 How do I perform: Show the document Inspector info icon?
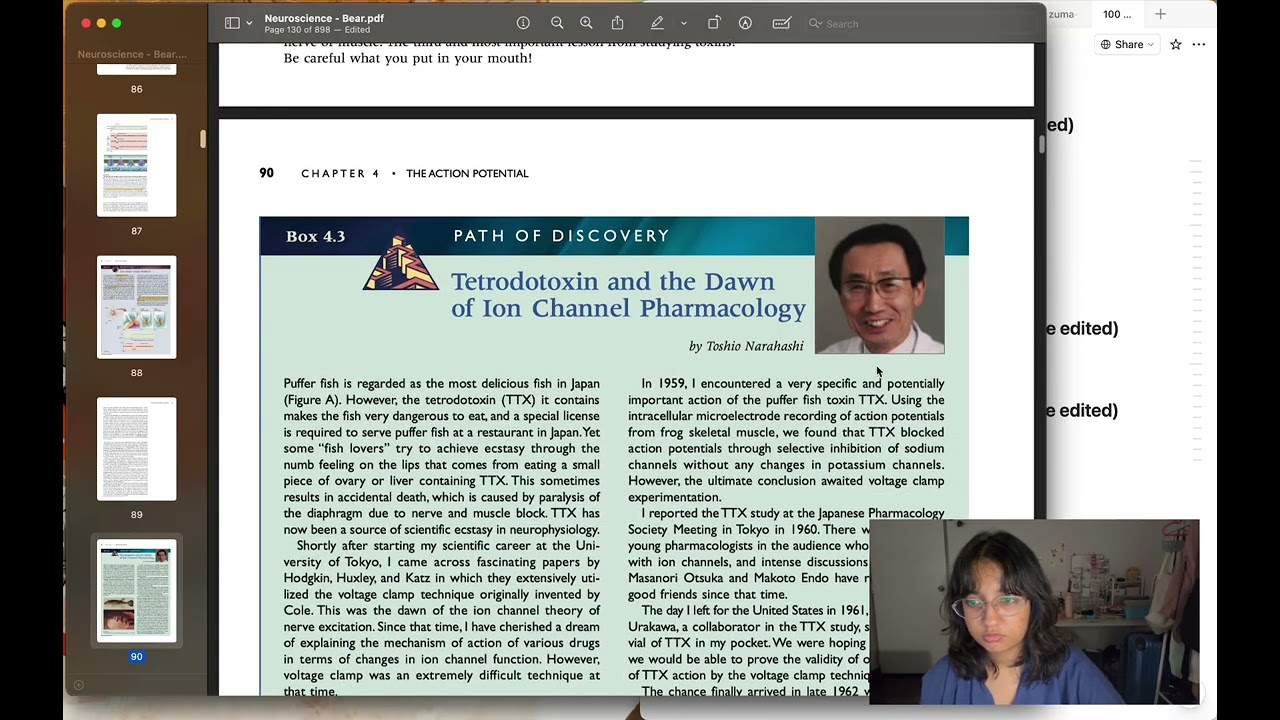click(523, 23)
